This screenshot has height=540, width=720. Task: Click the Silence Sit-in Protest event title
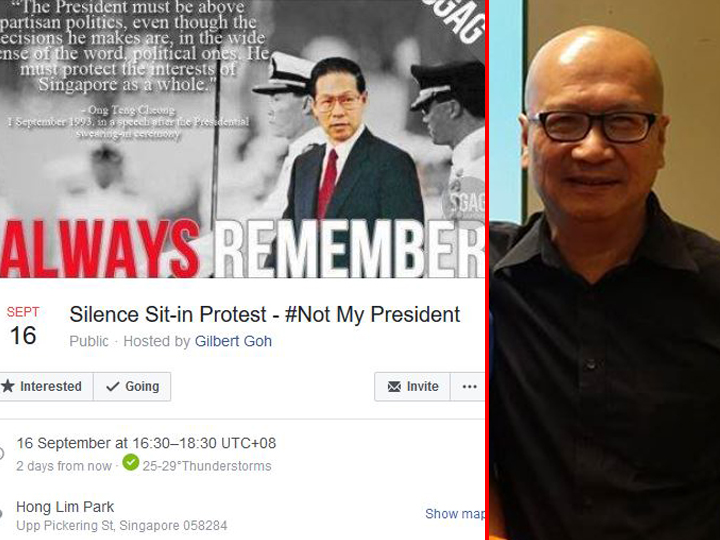coord(264,315)
